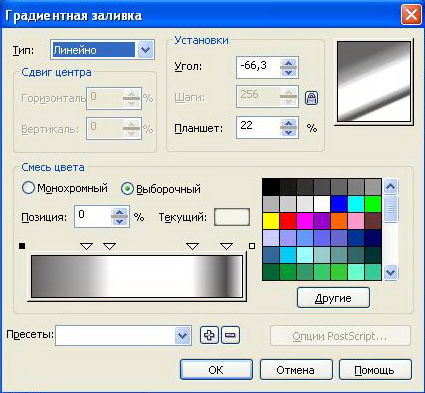Click the palette scrollbar thumb
The height and width of the screenshot is (393, 425).
[x=390, y=209]
